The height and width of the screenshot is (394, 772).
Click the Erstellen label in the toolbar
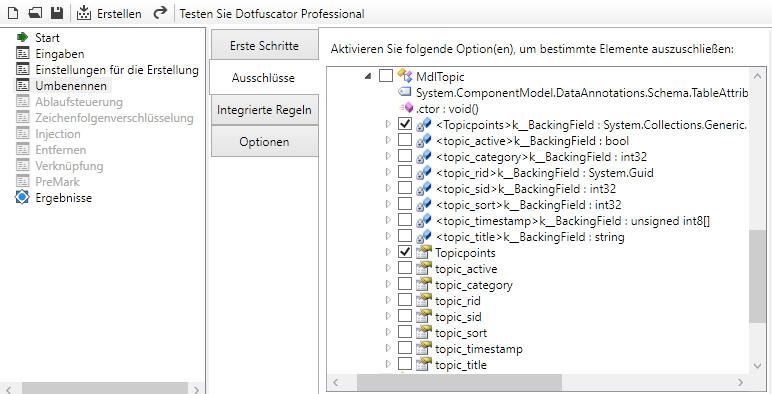pos(119,14)
